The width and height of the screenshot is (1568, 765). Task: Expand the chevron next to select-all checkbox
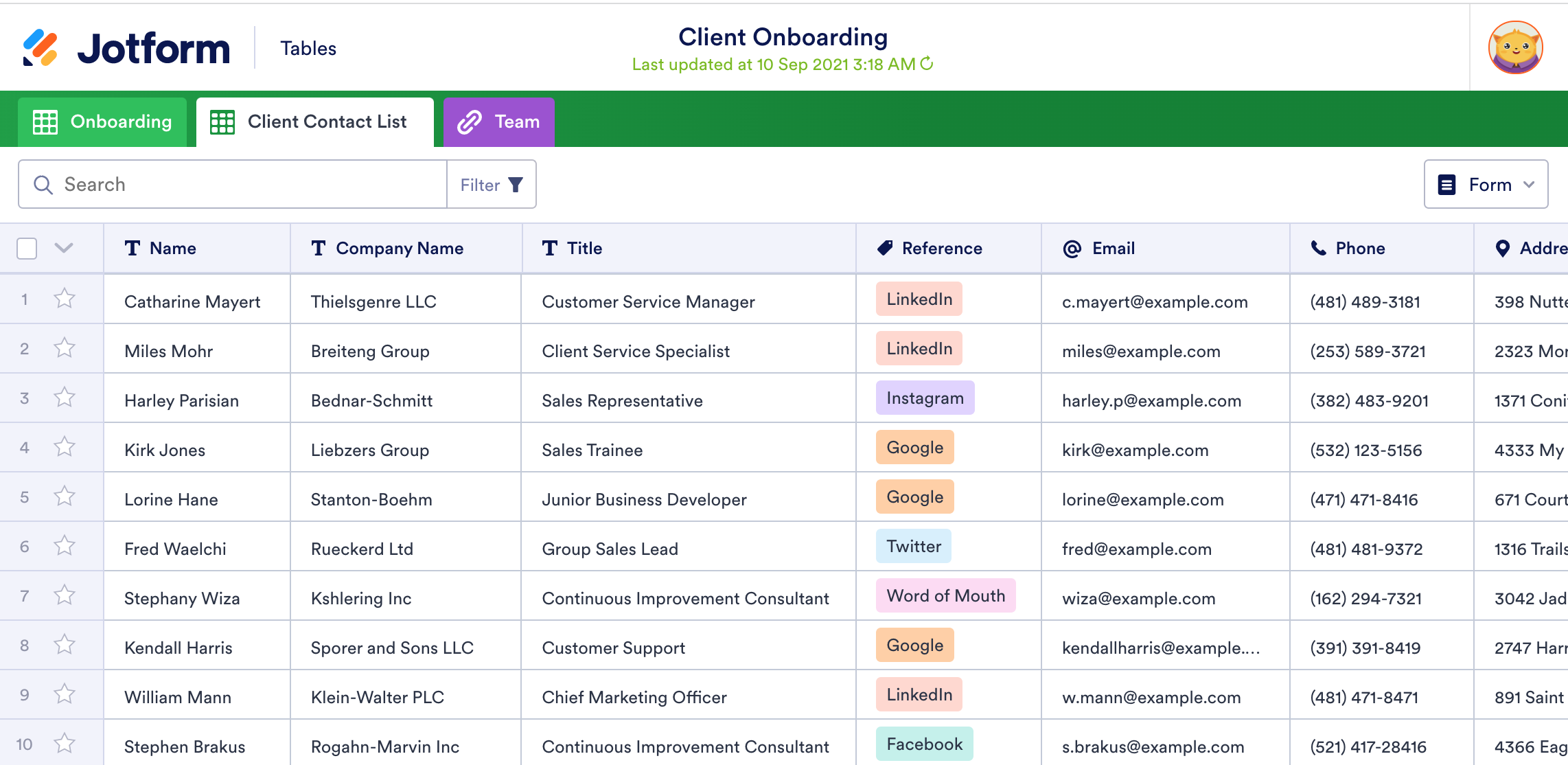tap(64, 248)
